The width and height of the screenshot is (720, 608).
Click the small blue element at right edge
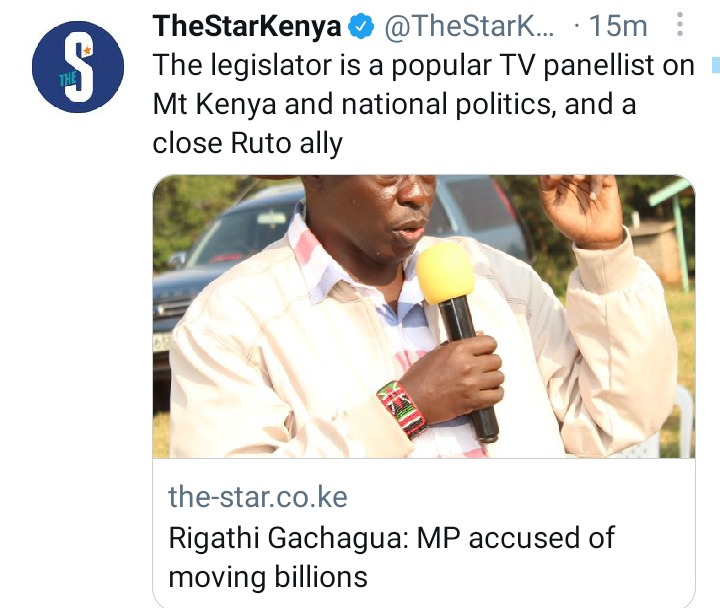[715, 65]
